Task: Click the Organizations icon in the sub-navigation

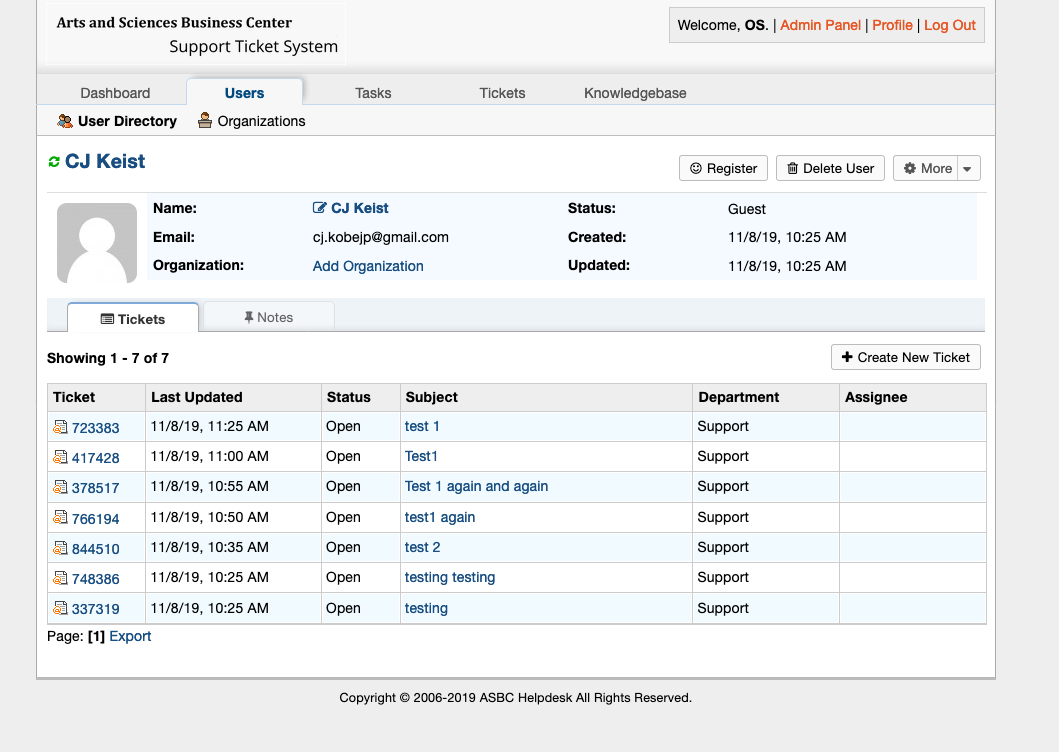Action: coord(205,121)
